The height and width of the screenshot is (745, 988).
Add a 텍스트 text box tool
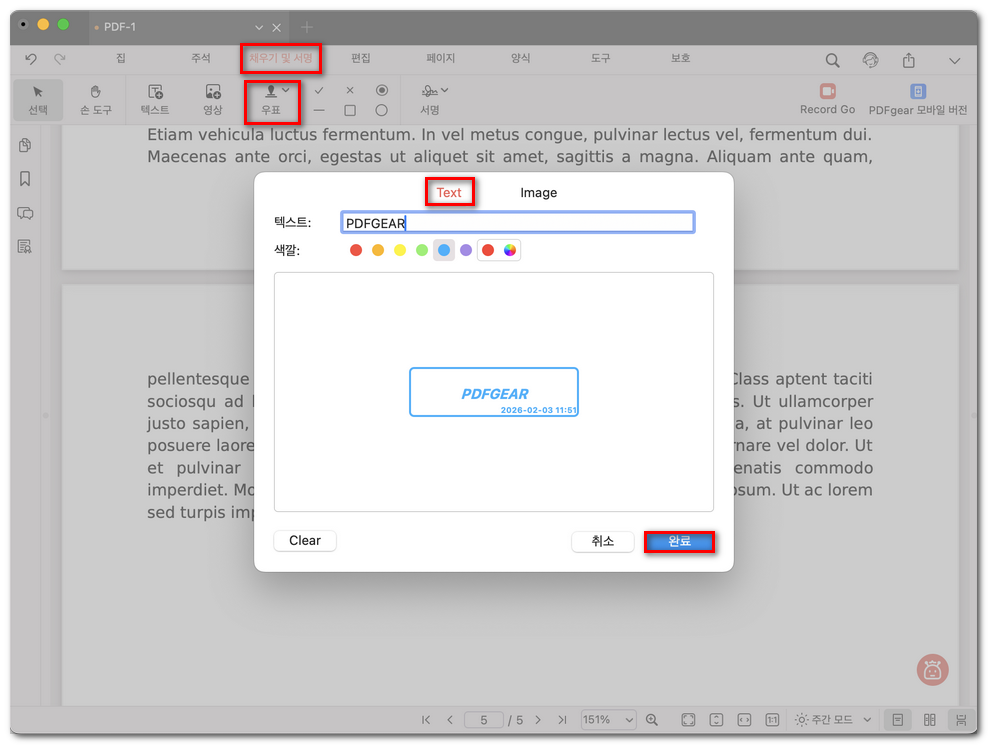(155, 100)
